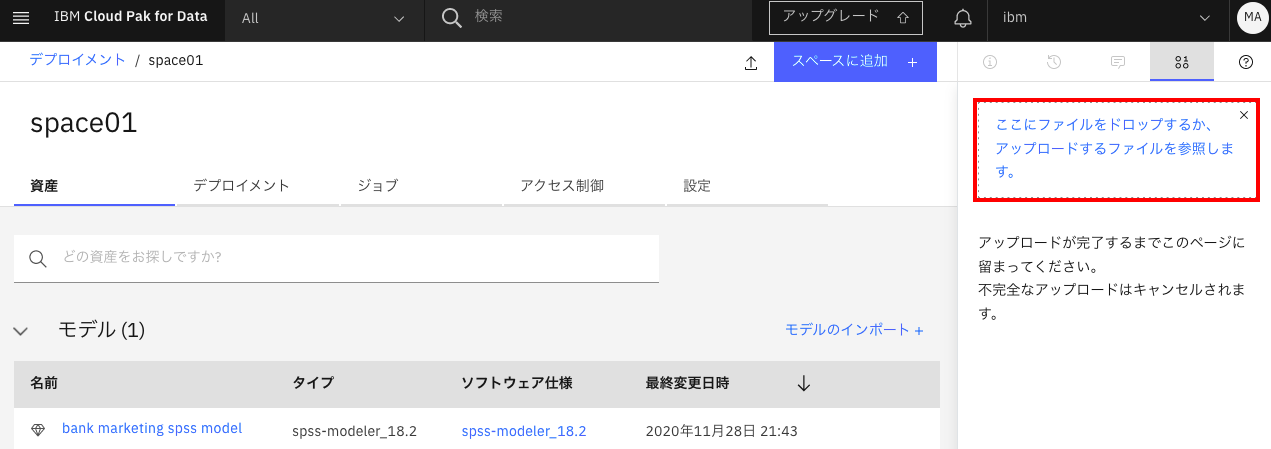Click the model diamond icon in table row

pyautogui.click(x=38, y=430)
